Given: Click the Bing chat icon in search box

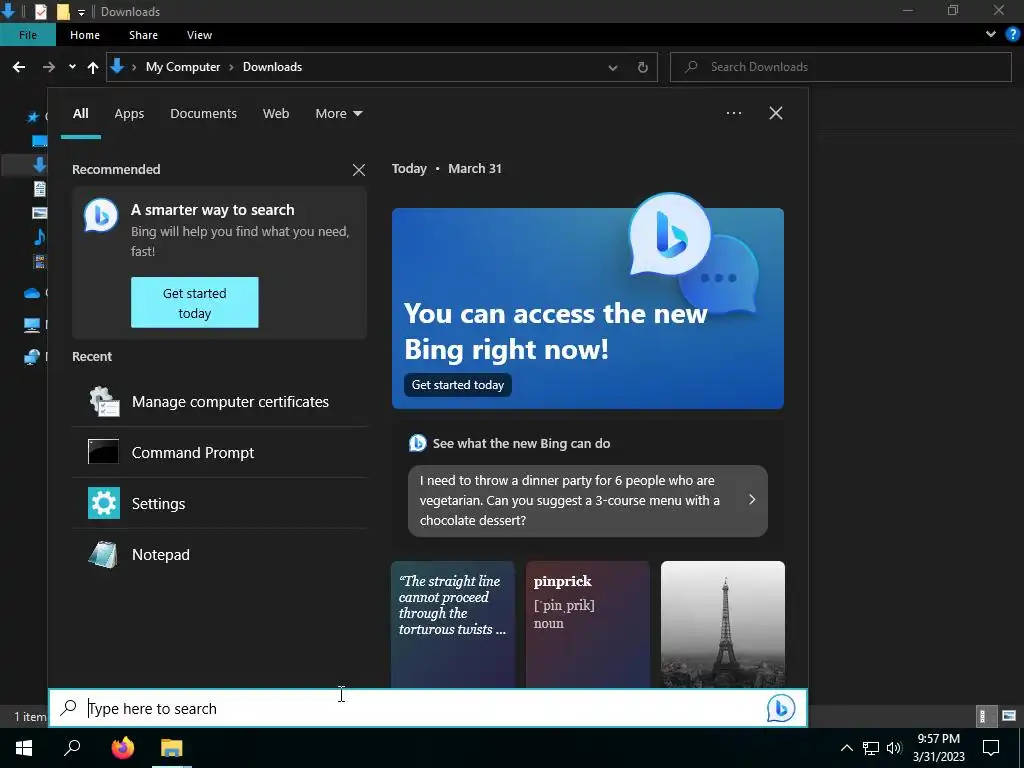Looking at the screenshot, I should click(x=780, y=708).
